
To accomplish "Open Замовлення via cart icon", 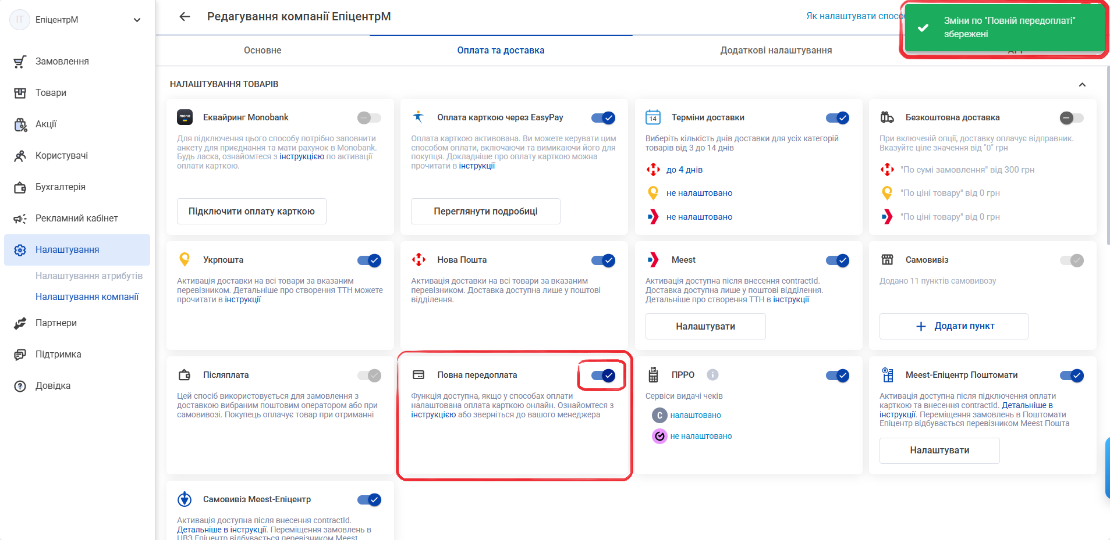I will [20, 62].
